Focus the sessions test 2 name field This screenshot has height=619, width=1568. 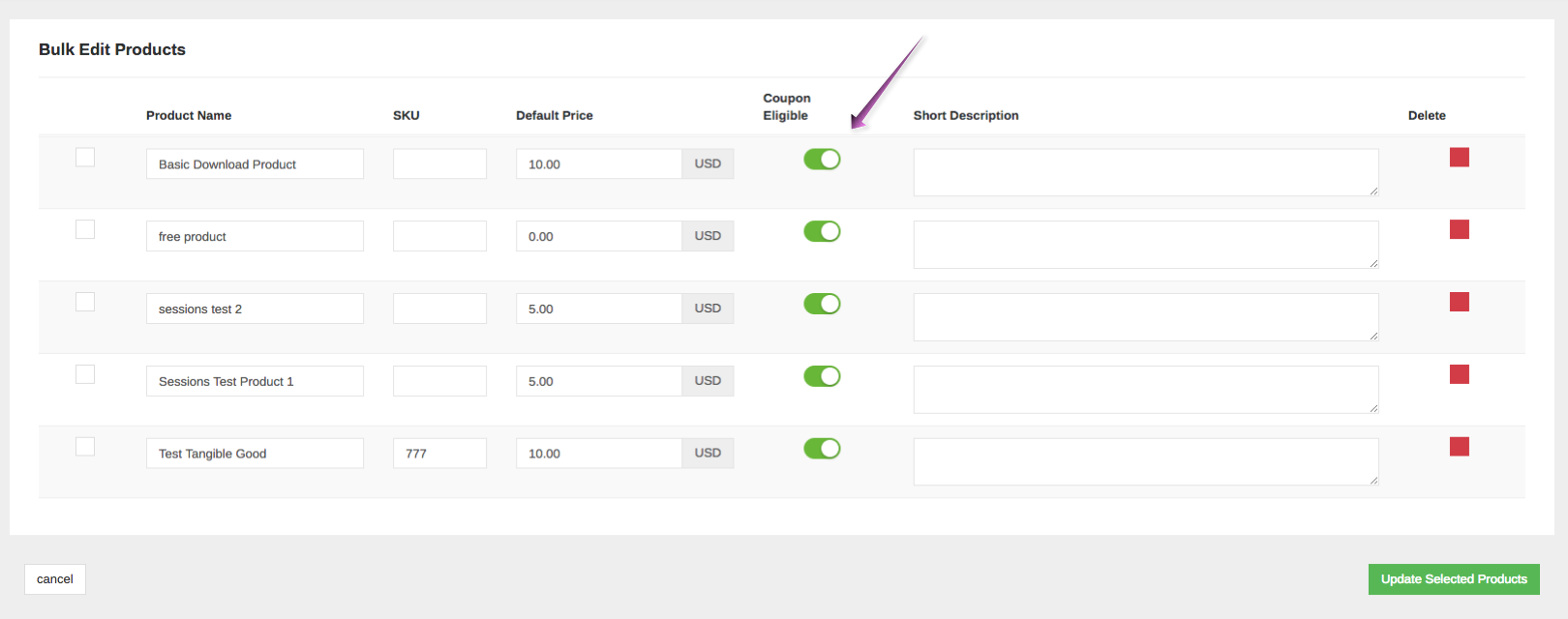pos(255,309)
